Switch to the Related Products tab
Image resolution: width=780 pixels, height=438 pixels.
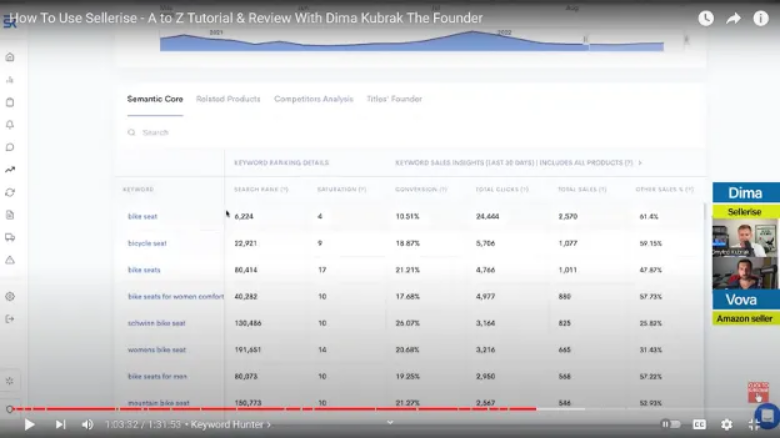tap(228, 99)
